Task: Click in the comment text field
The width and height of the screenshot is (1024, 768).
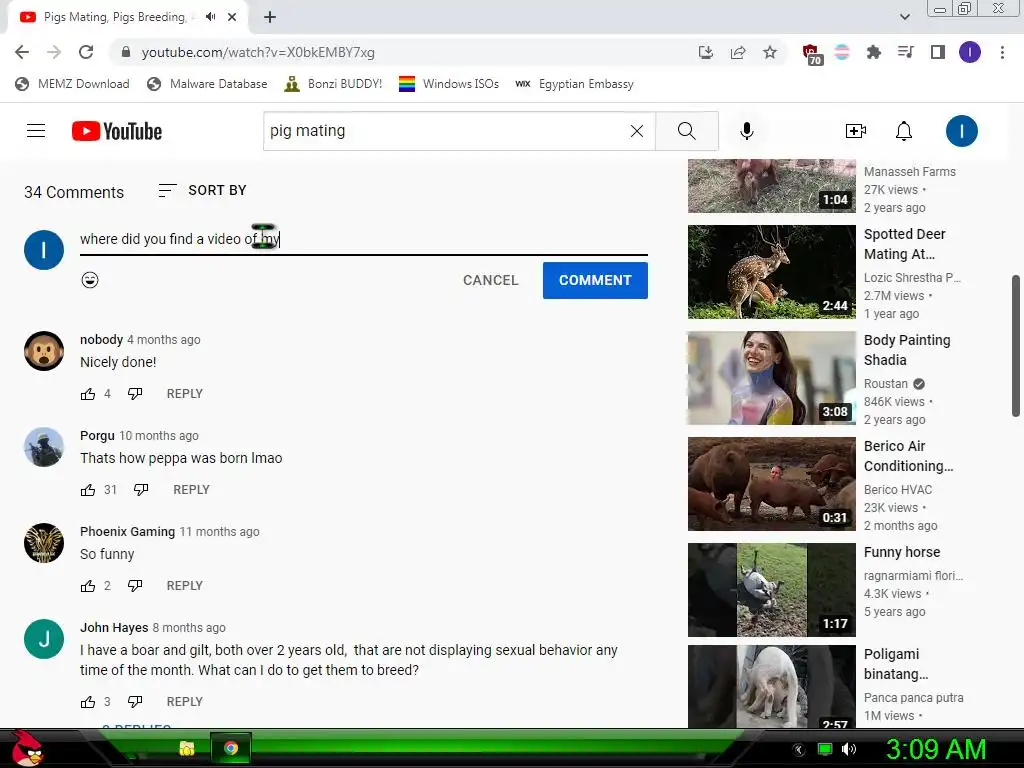Action: coord(364,239)
